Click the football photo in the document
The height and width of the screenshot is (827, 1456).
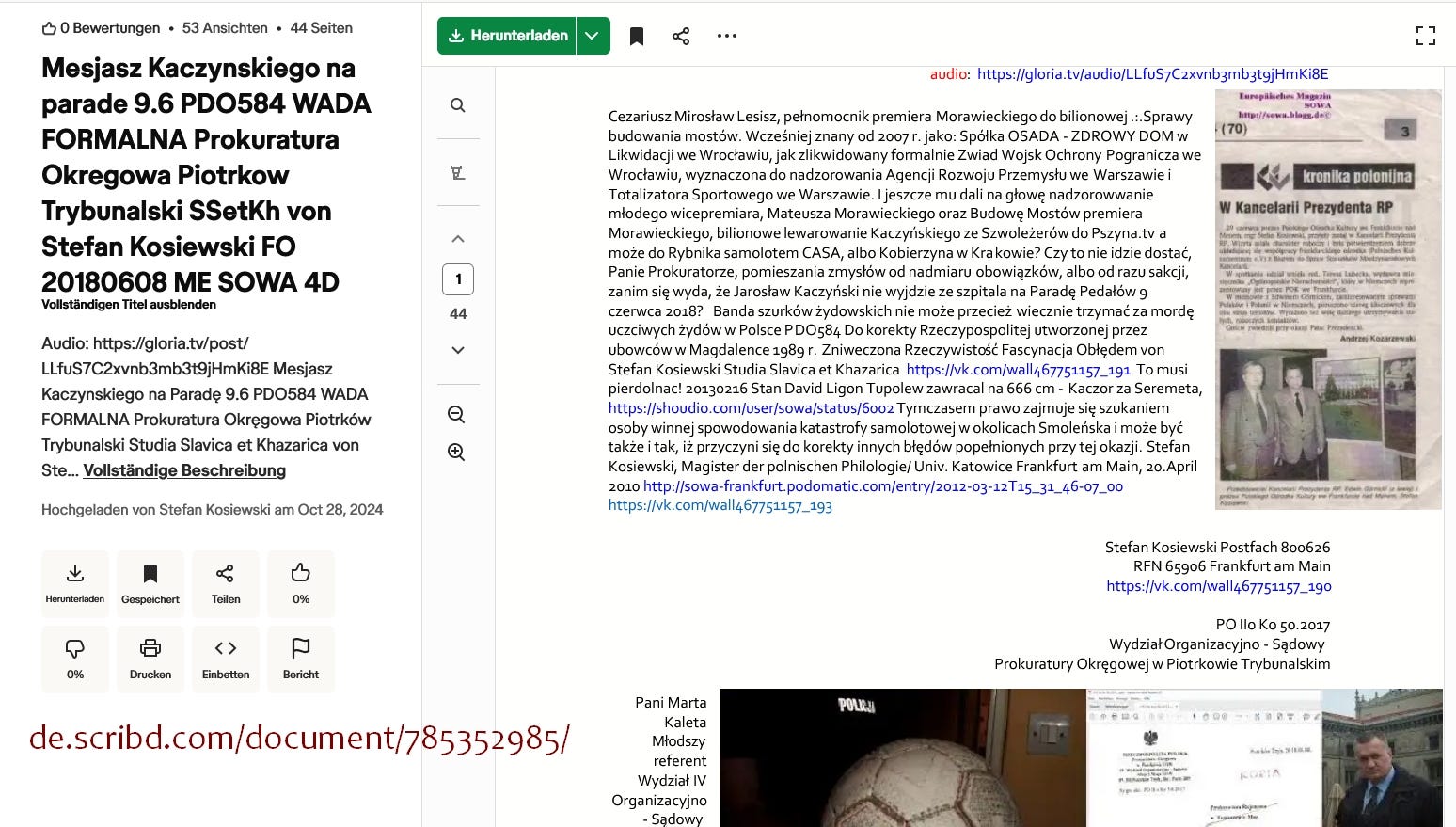[x=903, y=757]
